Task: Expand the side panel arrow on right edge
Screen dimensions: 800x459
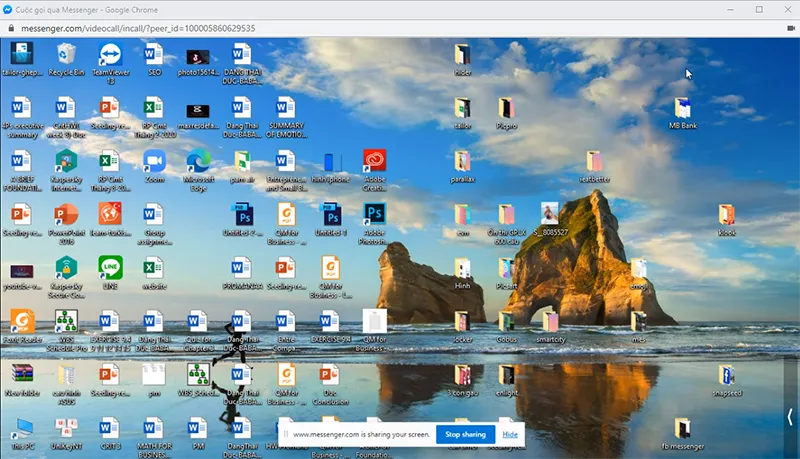Action: coord(790,418)
